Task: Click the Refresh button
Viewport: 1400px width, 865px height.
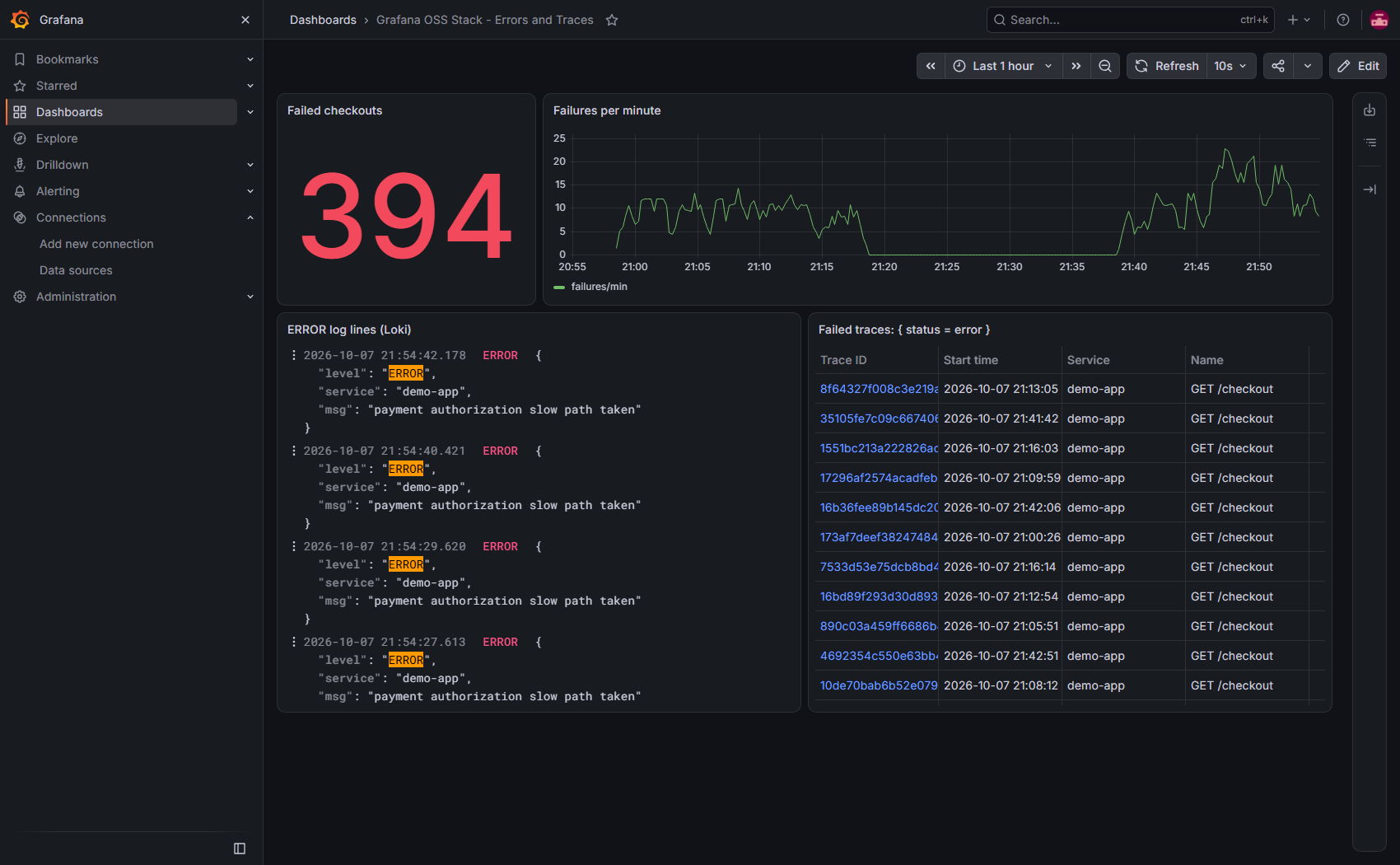Action: [x=1167, y=66]
